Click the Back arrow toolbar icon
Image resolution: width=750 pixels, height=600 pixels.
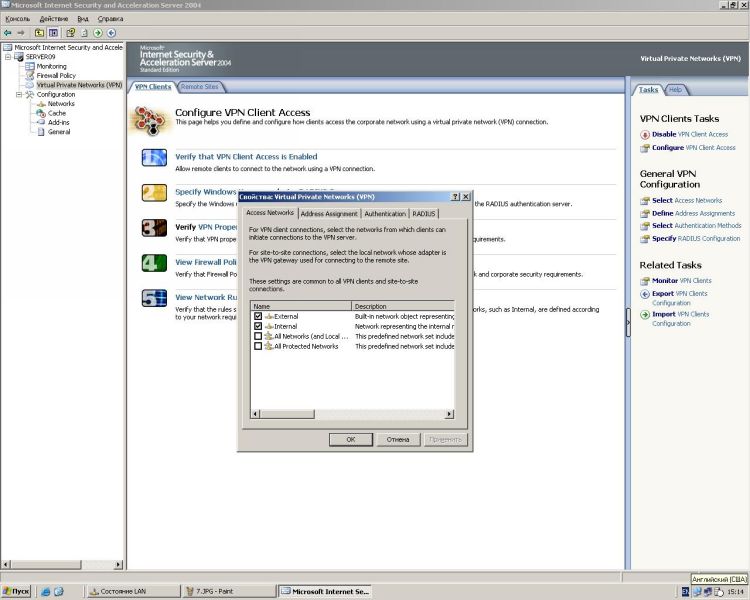tap(8, 33)
